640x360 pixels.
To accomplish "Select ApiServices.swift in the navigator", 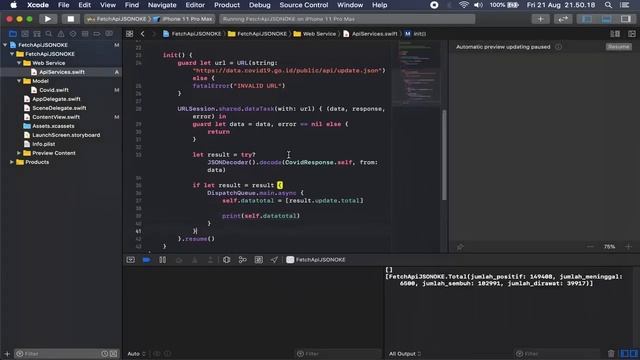I will (61, 72).
